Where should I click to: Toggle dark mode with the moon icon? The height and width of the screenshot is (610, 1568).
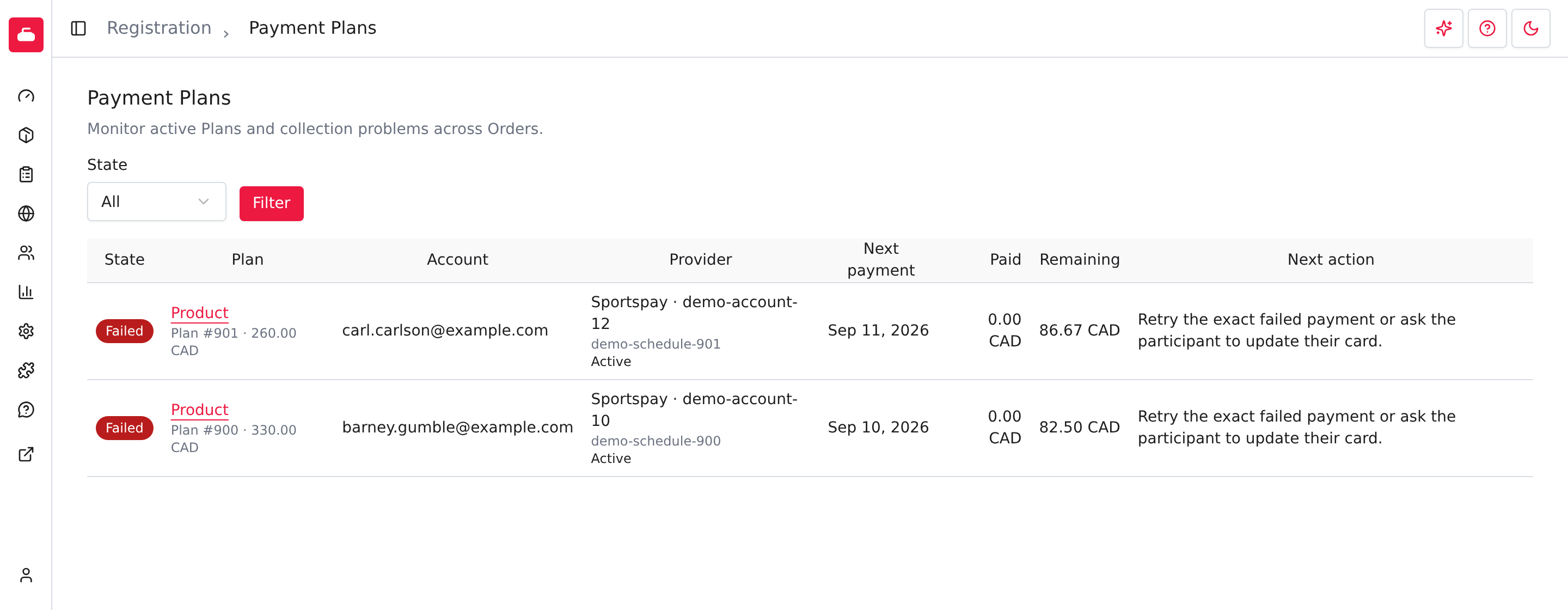(1530, 28)
